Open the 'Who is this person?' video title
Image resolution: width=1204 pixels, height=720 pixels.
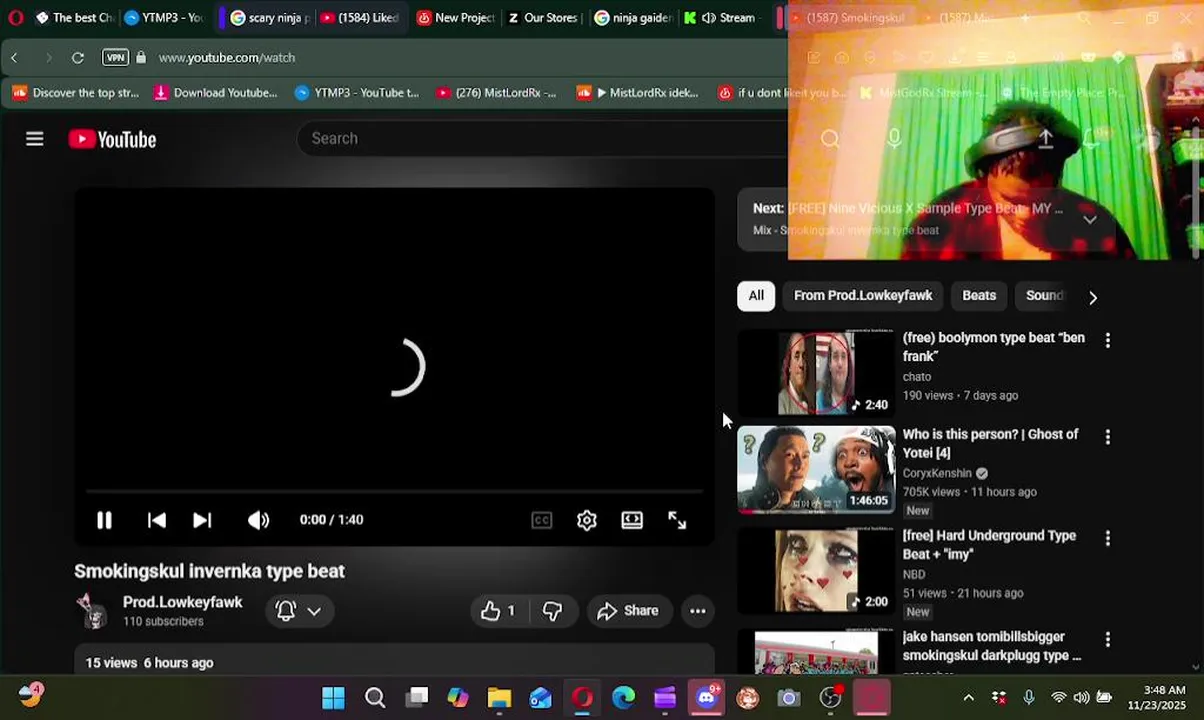pos(990,444)
